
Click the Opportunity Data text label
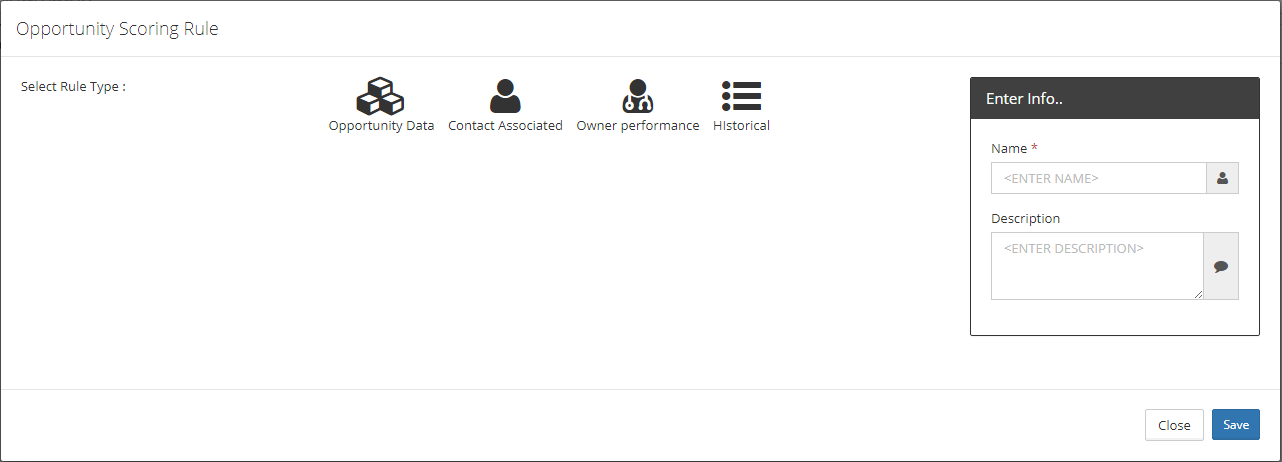coord(381,126)
